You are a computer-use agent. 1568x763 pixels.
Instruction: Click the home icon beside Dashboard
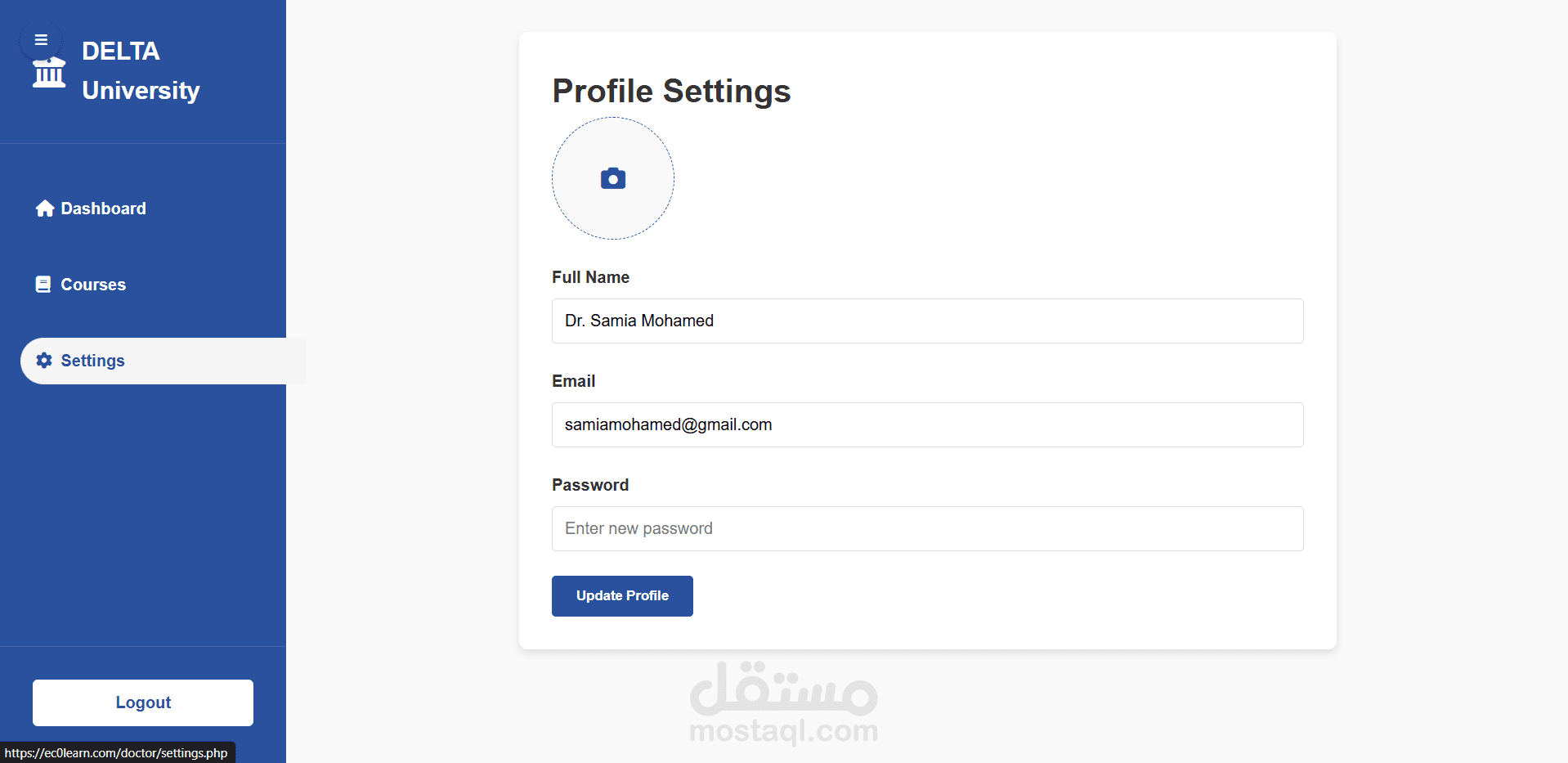[x=45, y=209]
